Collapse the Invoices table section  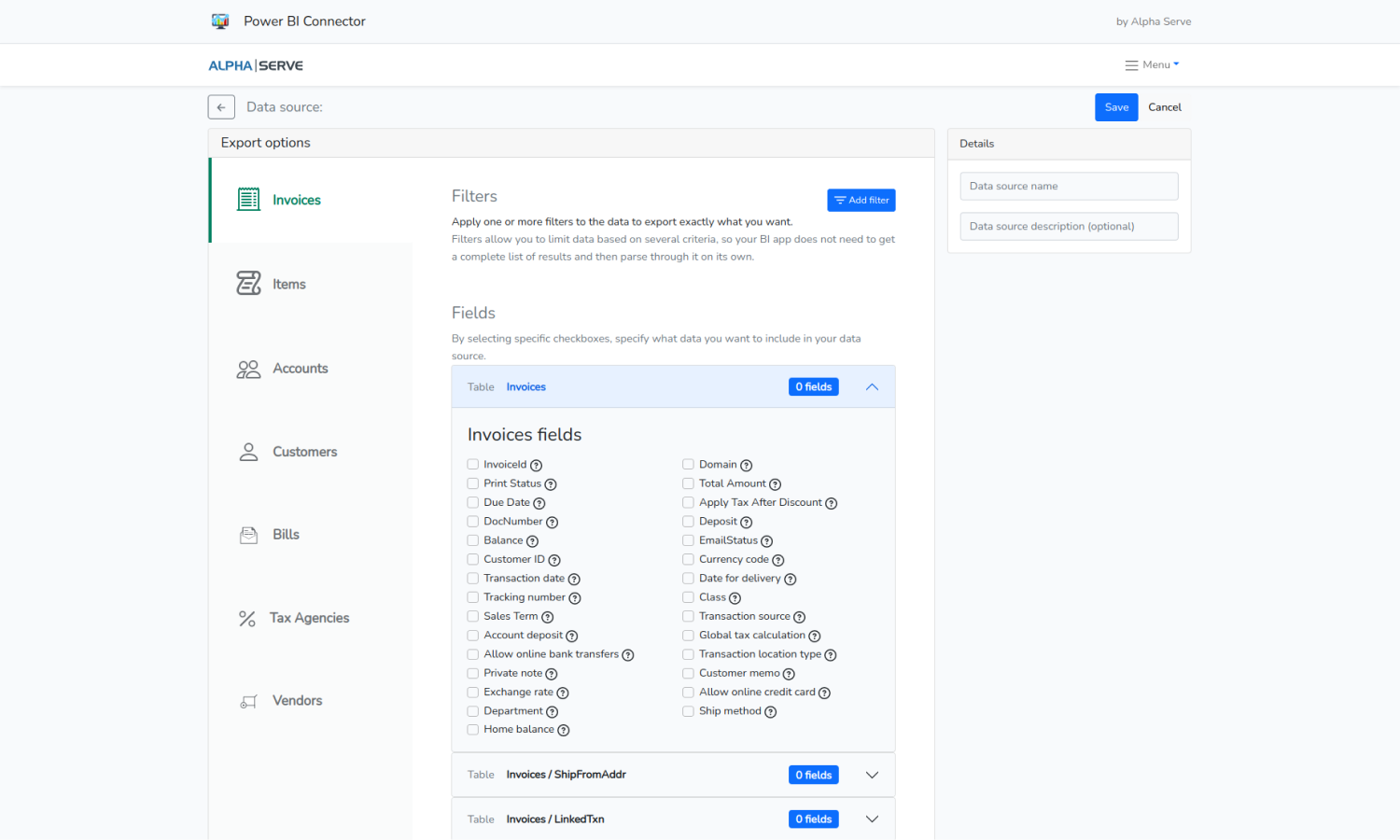pyautogui.click(x=872, y=387)
